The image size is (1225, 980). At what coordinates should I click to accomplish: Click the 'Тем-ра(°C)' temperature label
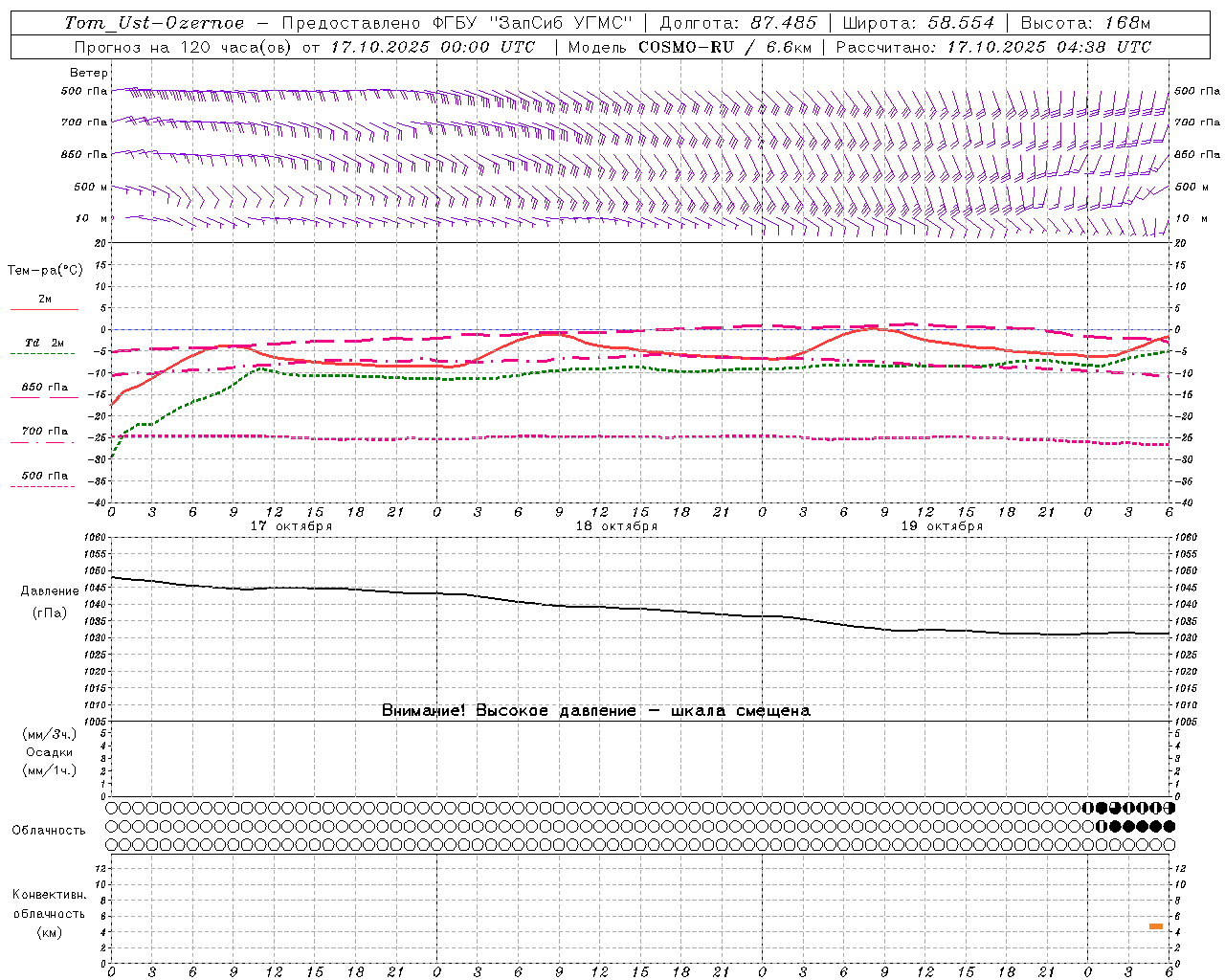(45, 270)
